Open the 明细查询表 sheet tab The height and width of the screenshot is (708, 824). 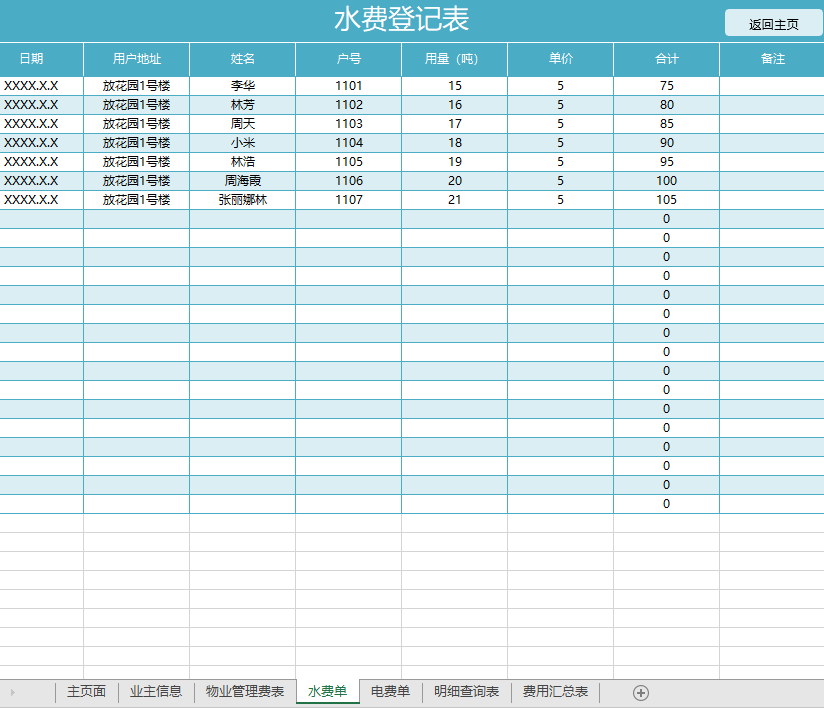[464, 691]
